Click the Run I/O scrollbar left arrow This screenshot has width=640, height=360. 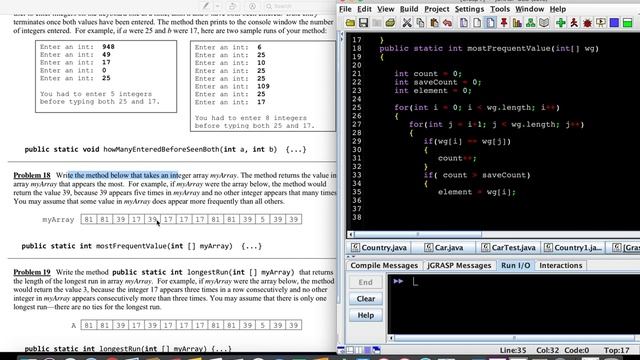[391, 338]
